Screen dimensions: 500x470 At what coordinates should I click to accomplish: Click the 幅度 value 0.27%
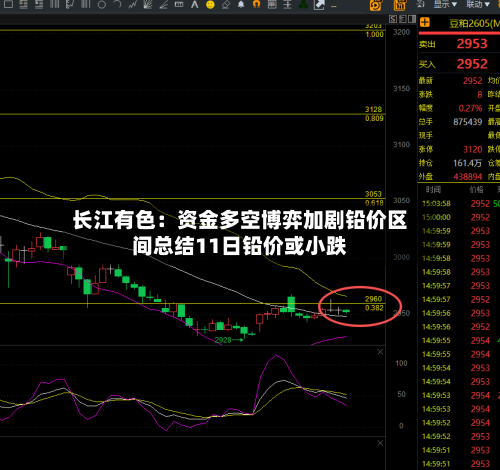click(470, 108)
